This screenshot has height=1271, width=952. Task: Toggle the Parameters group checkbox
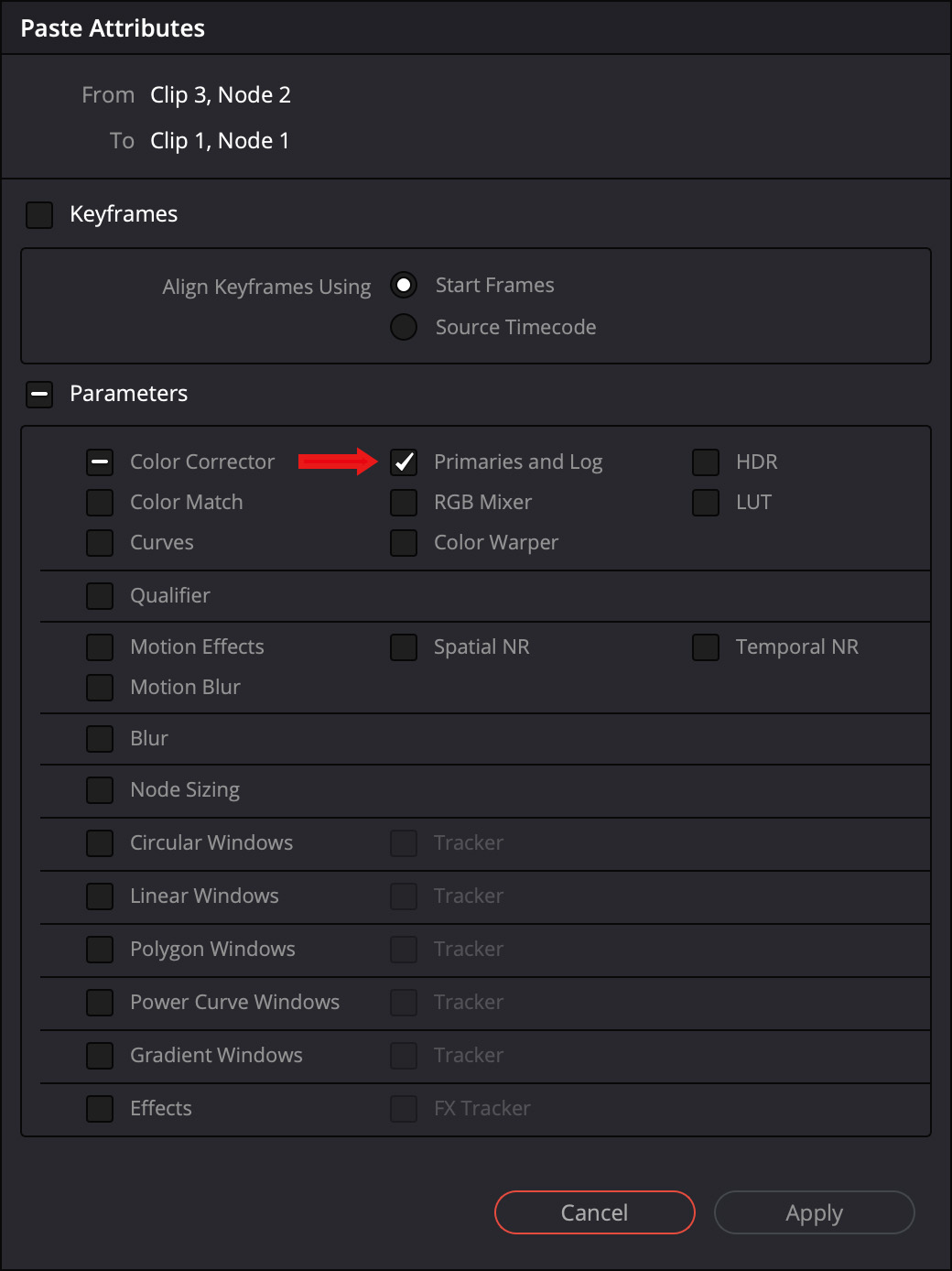point(39,395)
